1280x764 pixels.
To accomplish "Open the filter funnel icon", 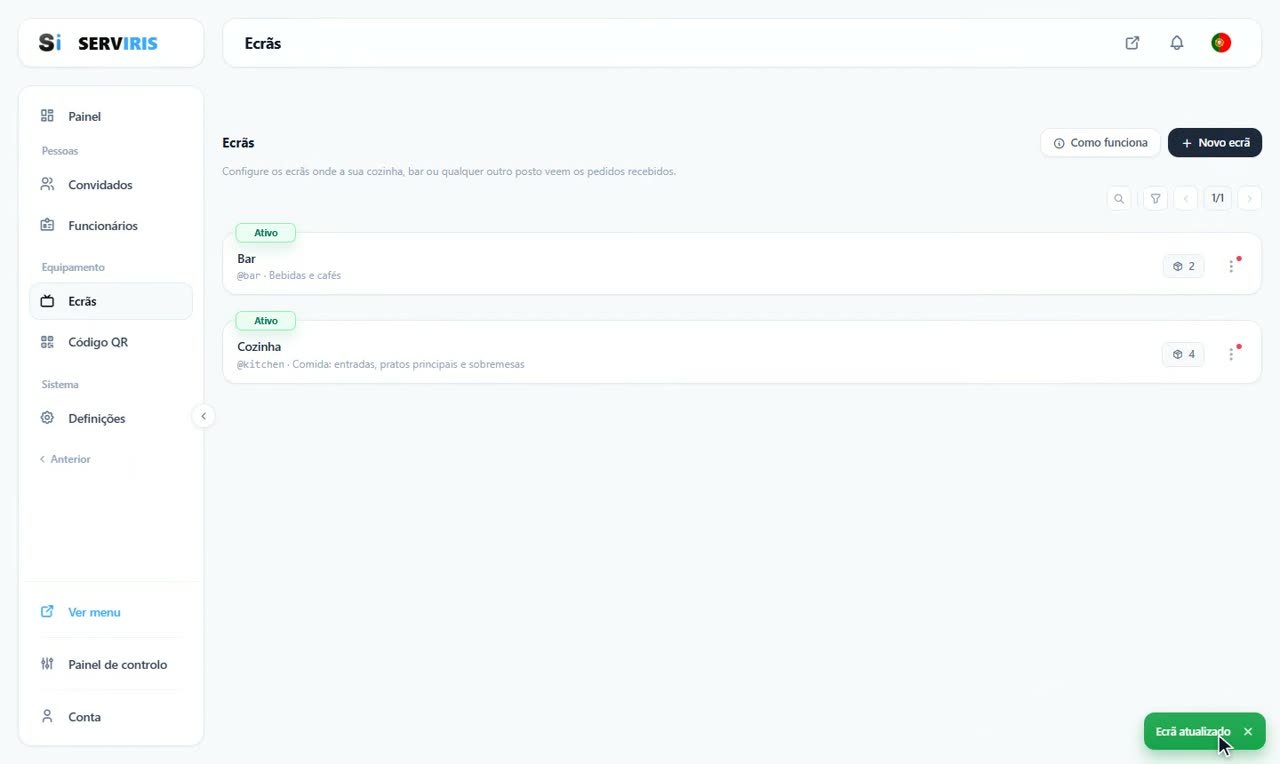I will pyautogui.click(x=1156, y=198).
